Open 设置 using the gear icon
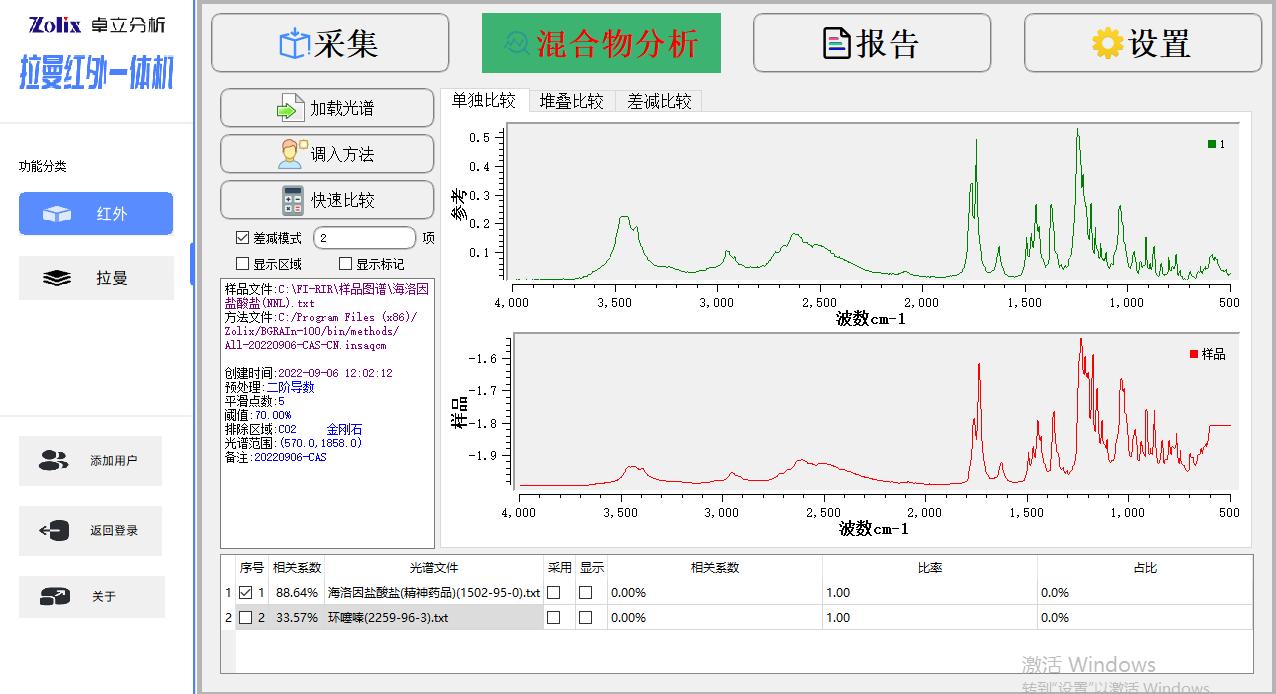This screenshot has width=1276, height=694. 1107,43
